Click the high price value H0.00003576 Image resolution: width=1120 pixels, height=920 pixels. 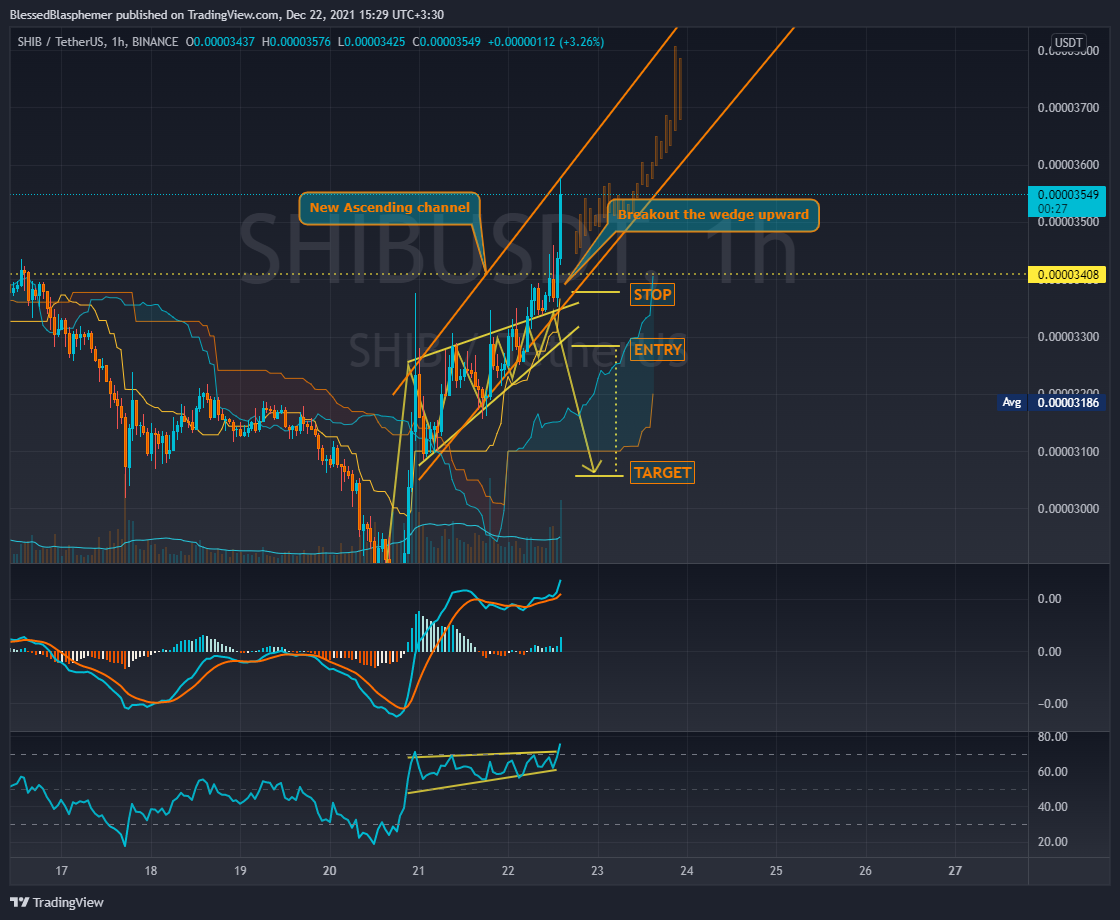point(296,42)
